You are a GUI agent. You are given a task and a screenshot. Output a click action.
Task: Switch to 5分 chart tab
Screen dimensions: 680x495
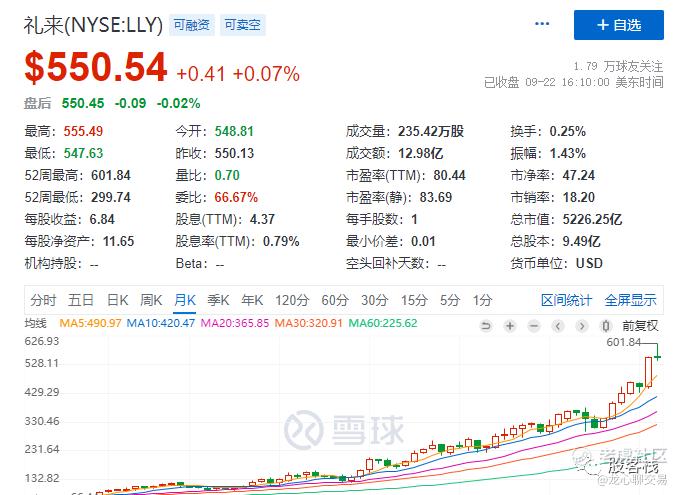pyautogui.click(x=450, y=300)
